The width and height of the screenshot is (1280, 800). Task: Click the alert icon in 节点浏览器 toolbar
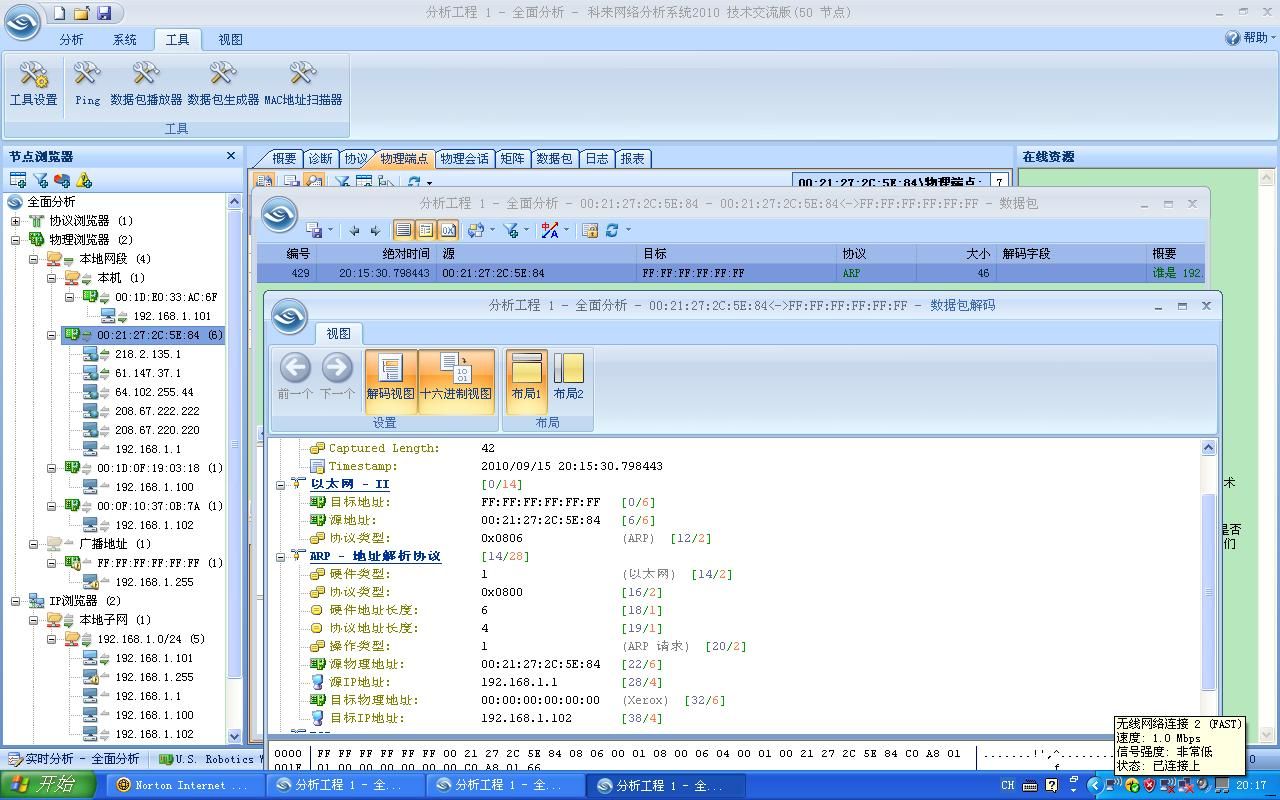point(84,180)
